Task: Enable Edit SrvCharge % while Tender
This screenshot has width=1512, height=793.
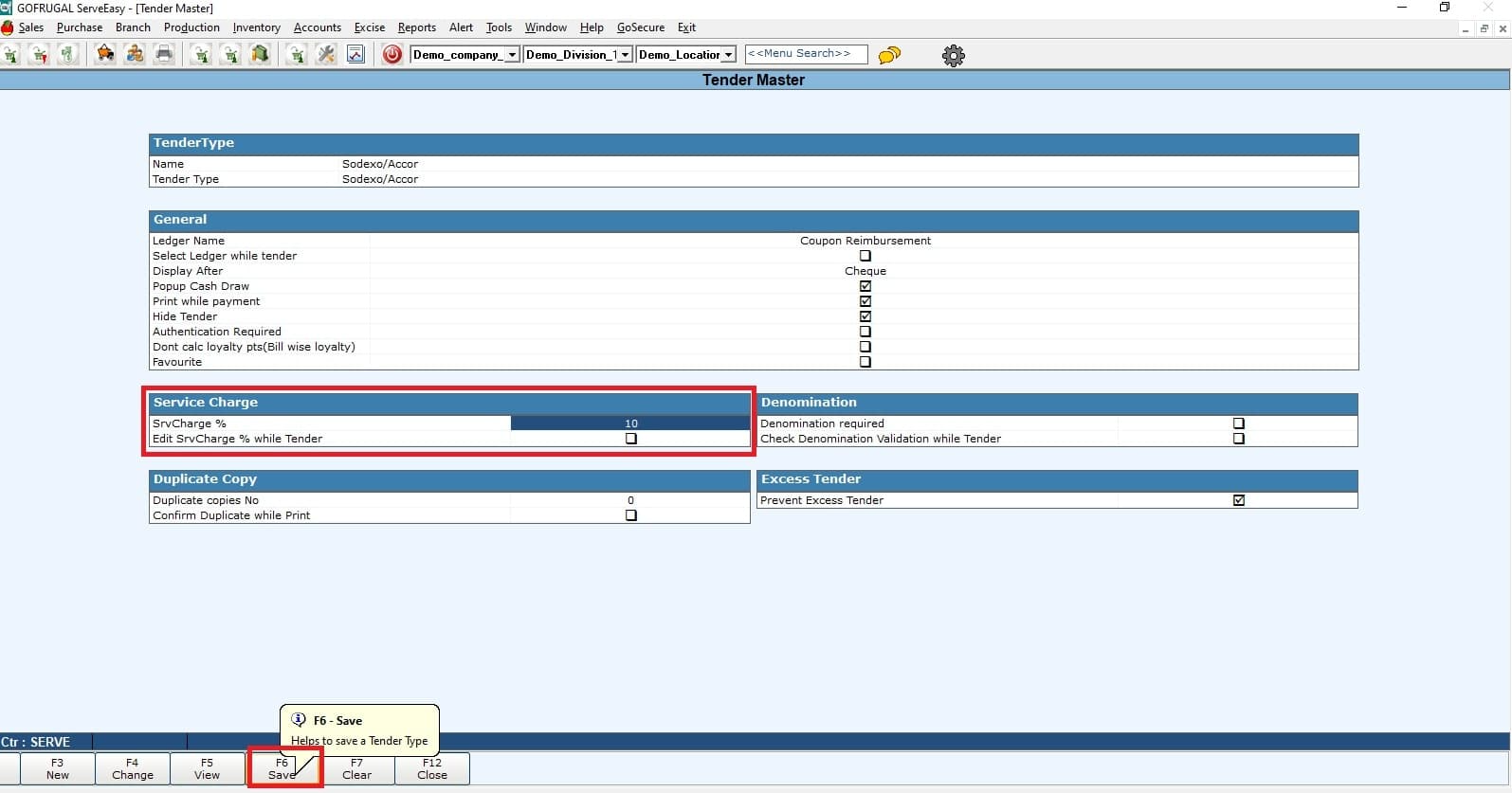Action: 631,439
